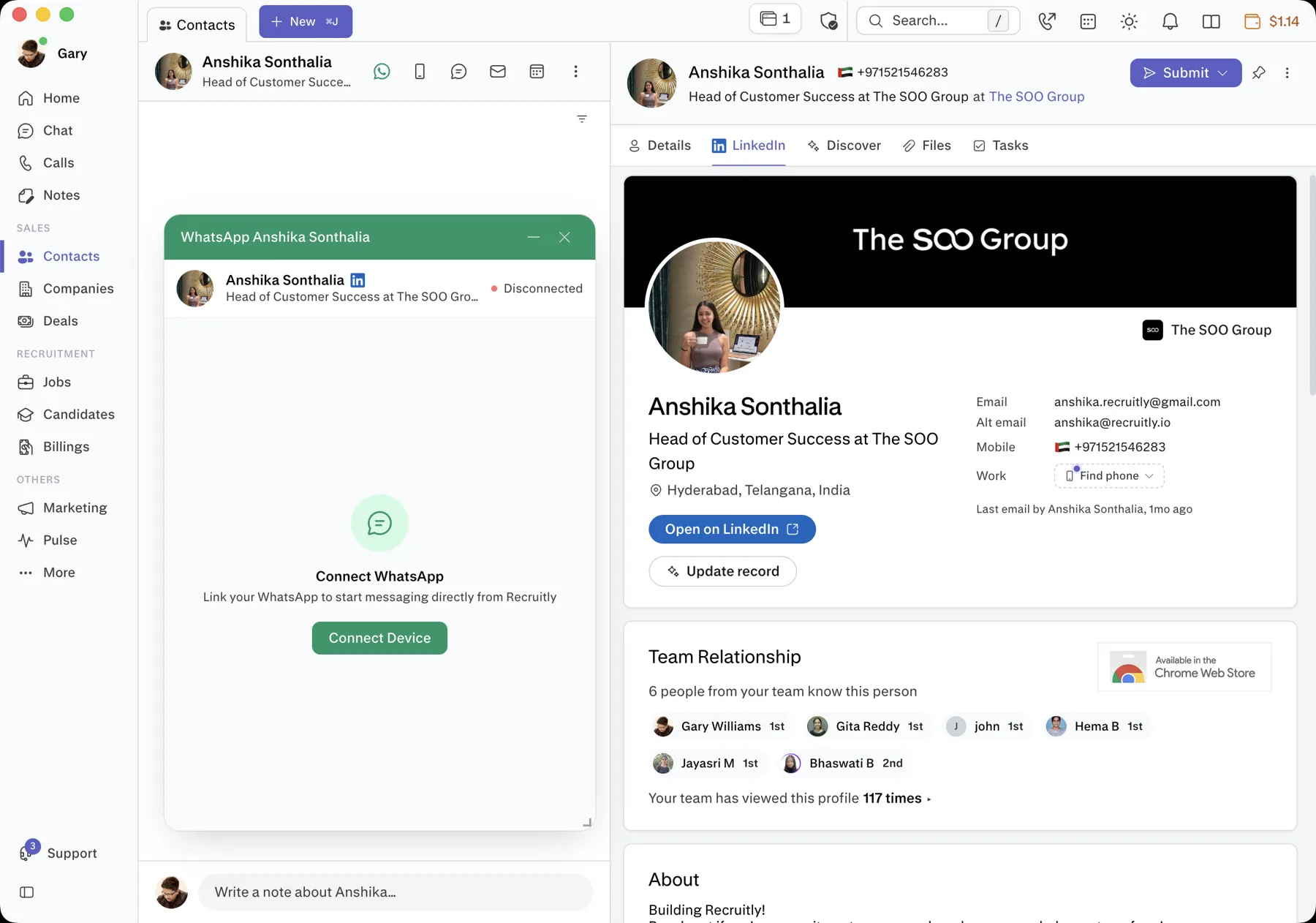Click the WhatsApp icon in contact header
Screen dimensions: 1316x923
tap(382, 71)
